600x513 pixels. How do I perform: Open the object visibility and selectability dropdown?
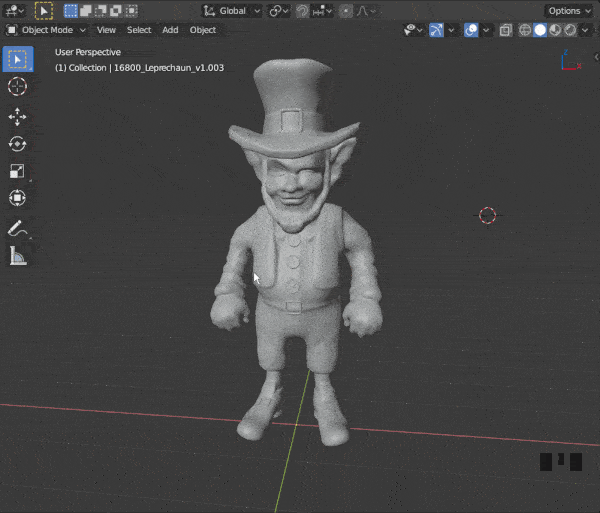[413, 30]
